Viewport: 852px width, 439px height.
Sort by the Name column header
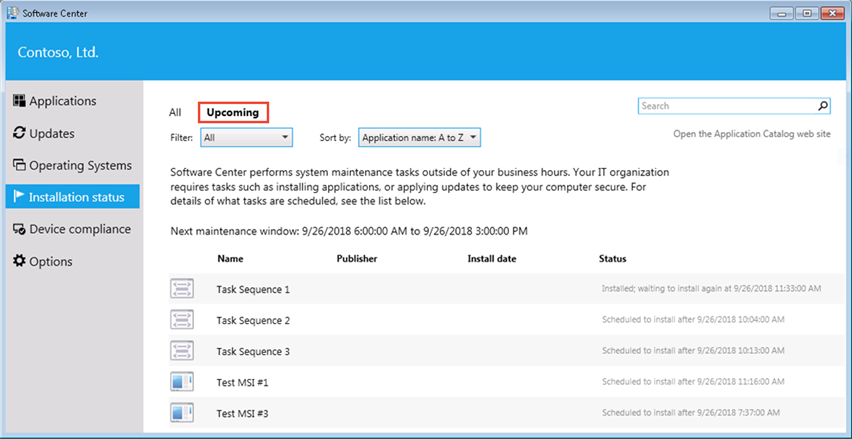coord(230,259)
